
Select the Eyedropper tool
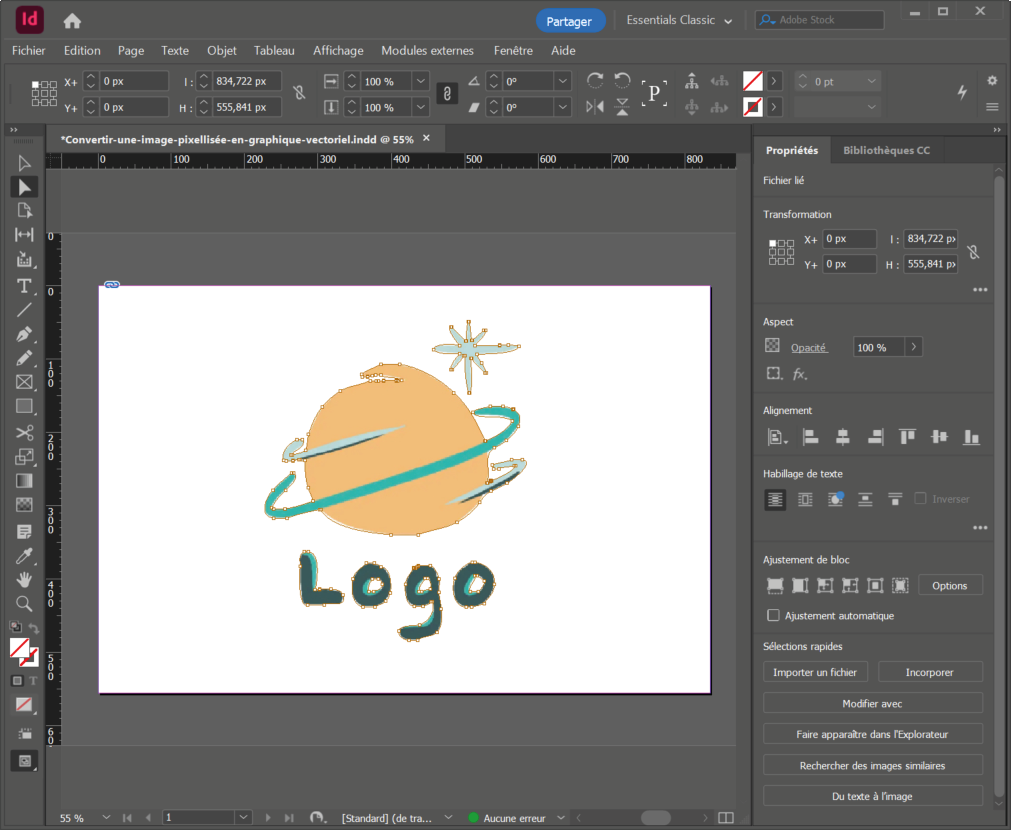(x=24, y=555)
